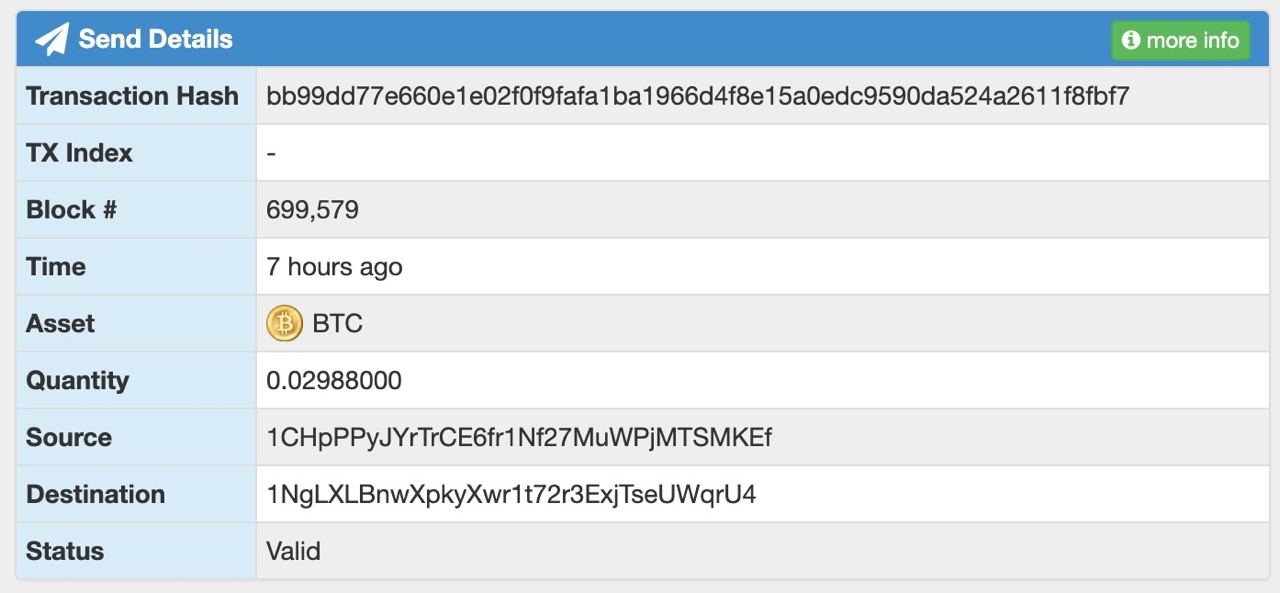
Task: Click the transaction hash value
Action: click(x=698, y=96)
